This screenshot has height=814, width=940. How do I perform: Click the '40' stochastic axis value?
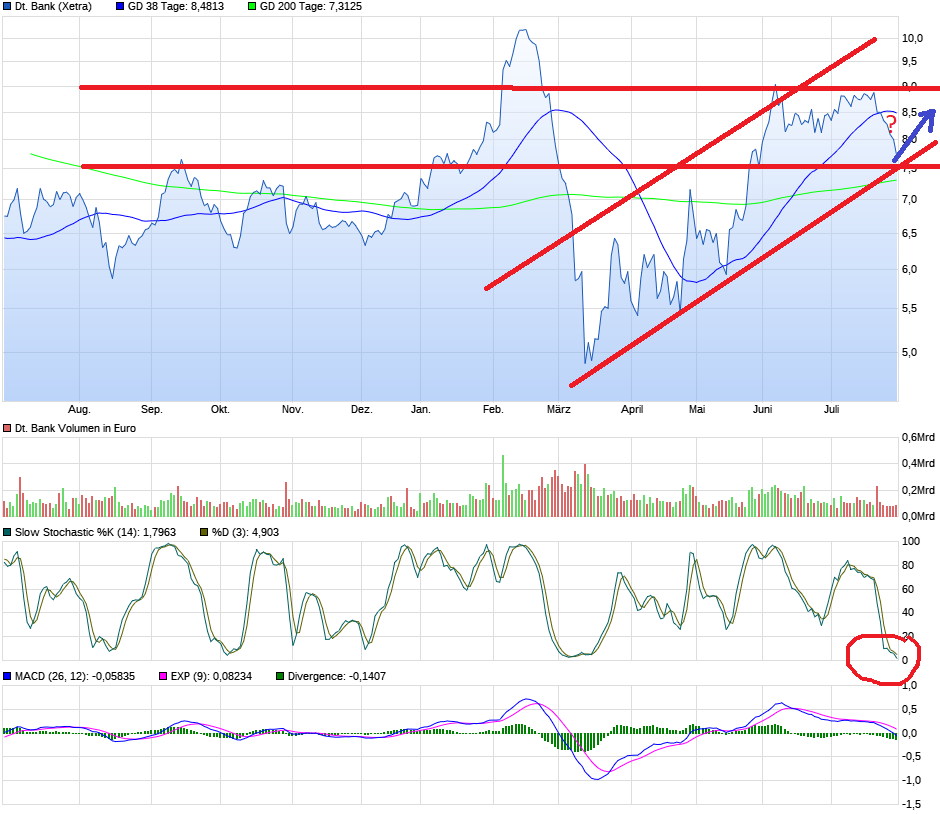908,613
